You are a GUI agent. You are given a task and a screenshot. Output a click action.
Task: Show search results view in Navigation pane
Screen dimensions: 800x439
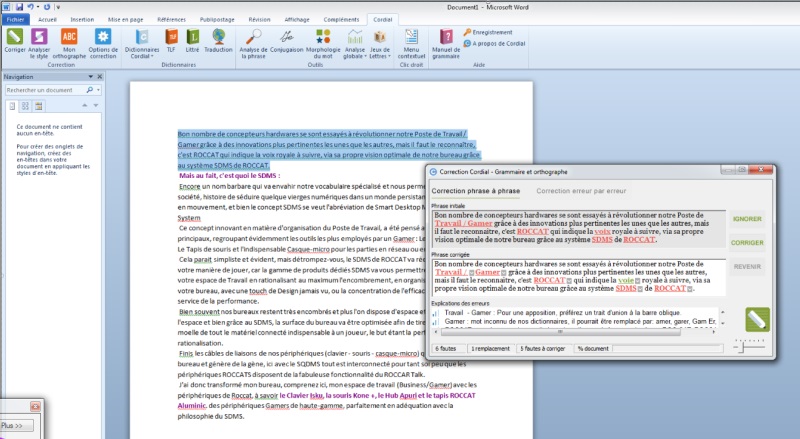tap(38, 106)
